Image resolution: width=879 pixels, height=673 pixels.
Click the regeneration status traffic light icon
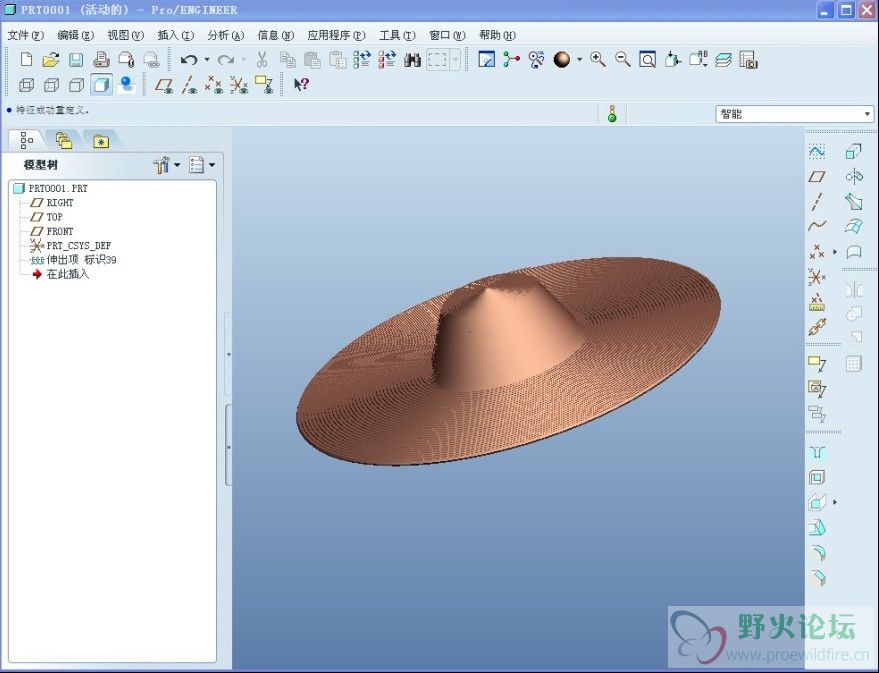(612, 114)
